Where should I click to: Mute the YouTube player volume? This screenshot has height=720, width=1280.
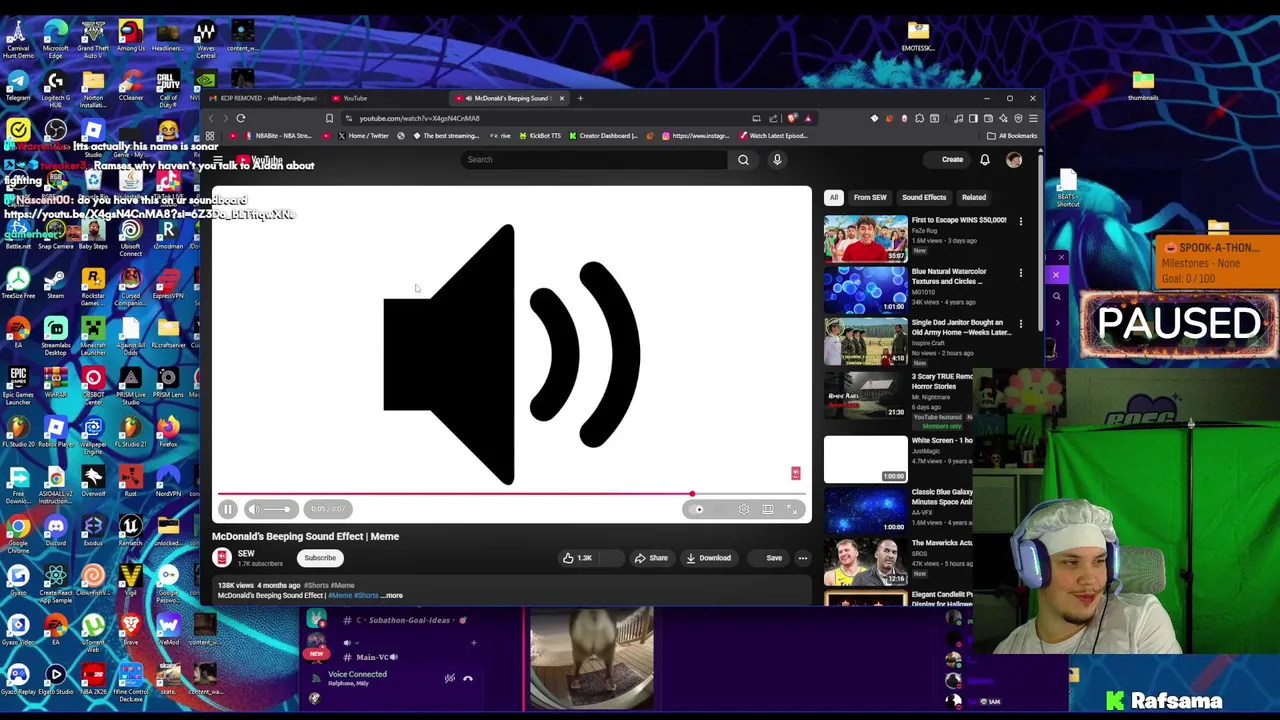pyautogui.click(x=253, y=509)
